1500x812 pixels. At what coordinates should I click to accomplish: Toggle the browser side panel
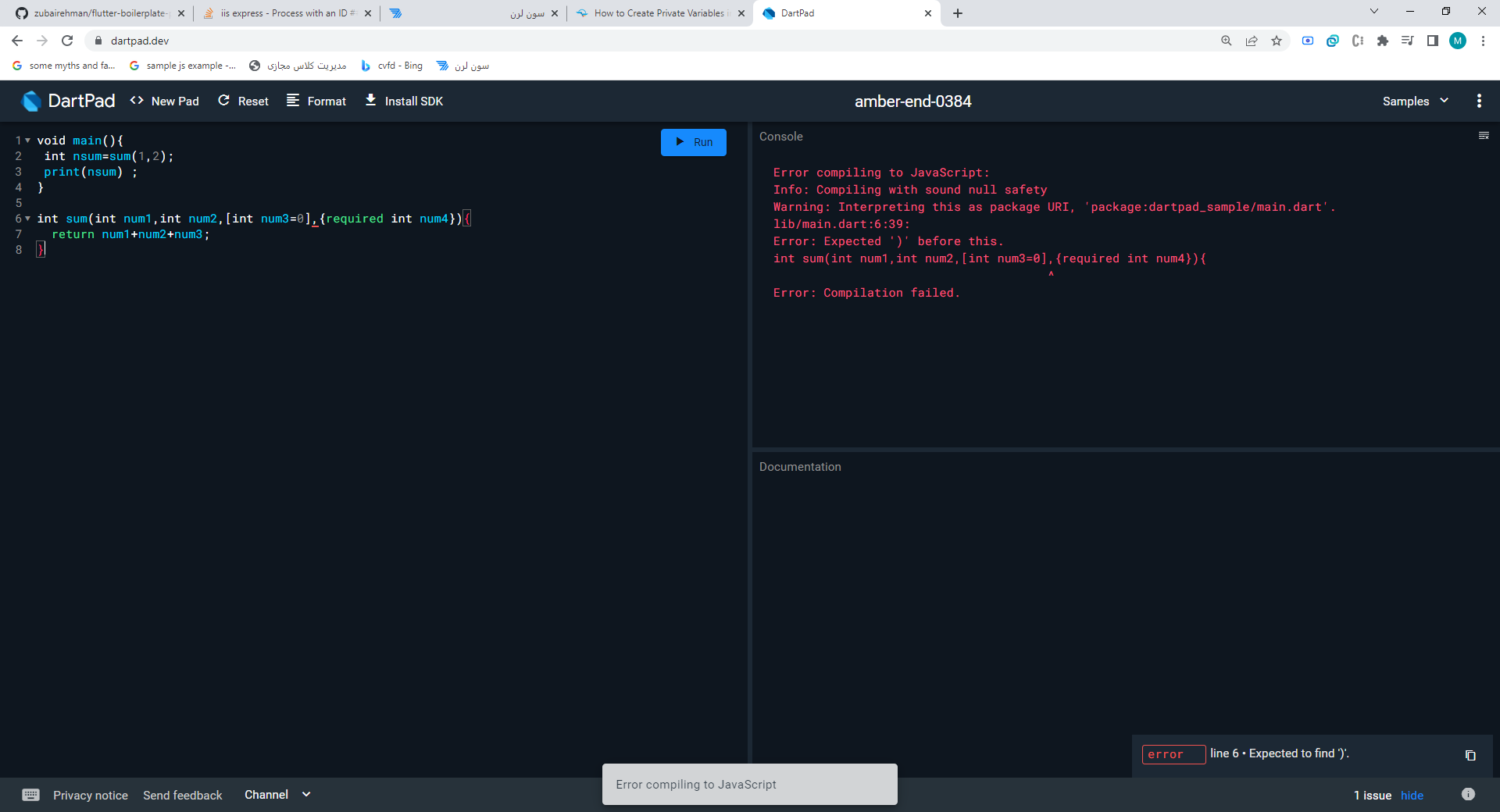tap(1433, 41)
